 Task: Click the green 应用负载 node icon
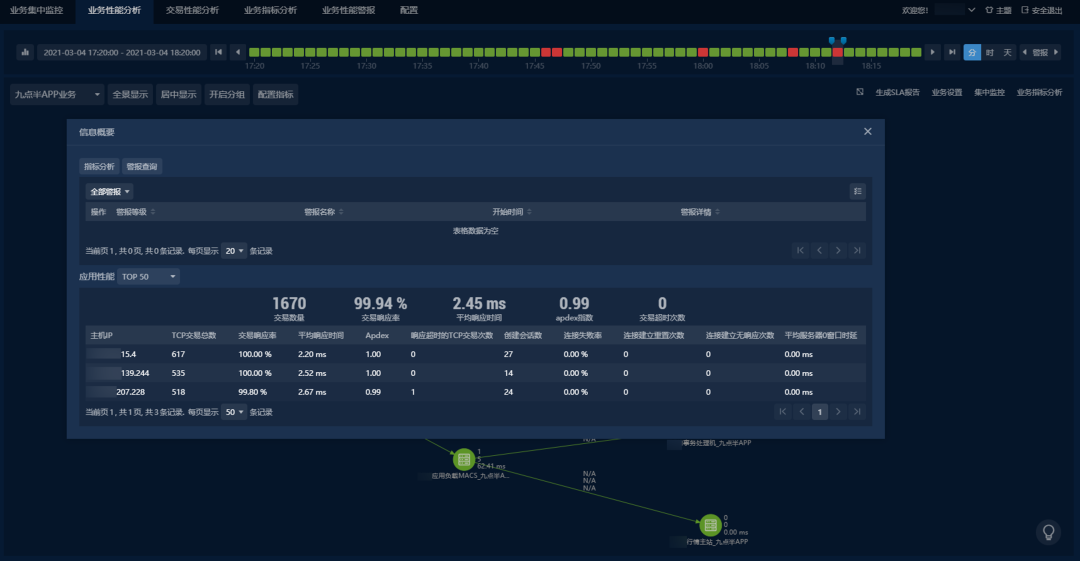tap(463, 459)
